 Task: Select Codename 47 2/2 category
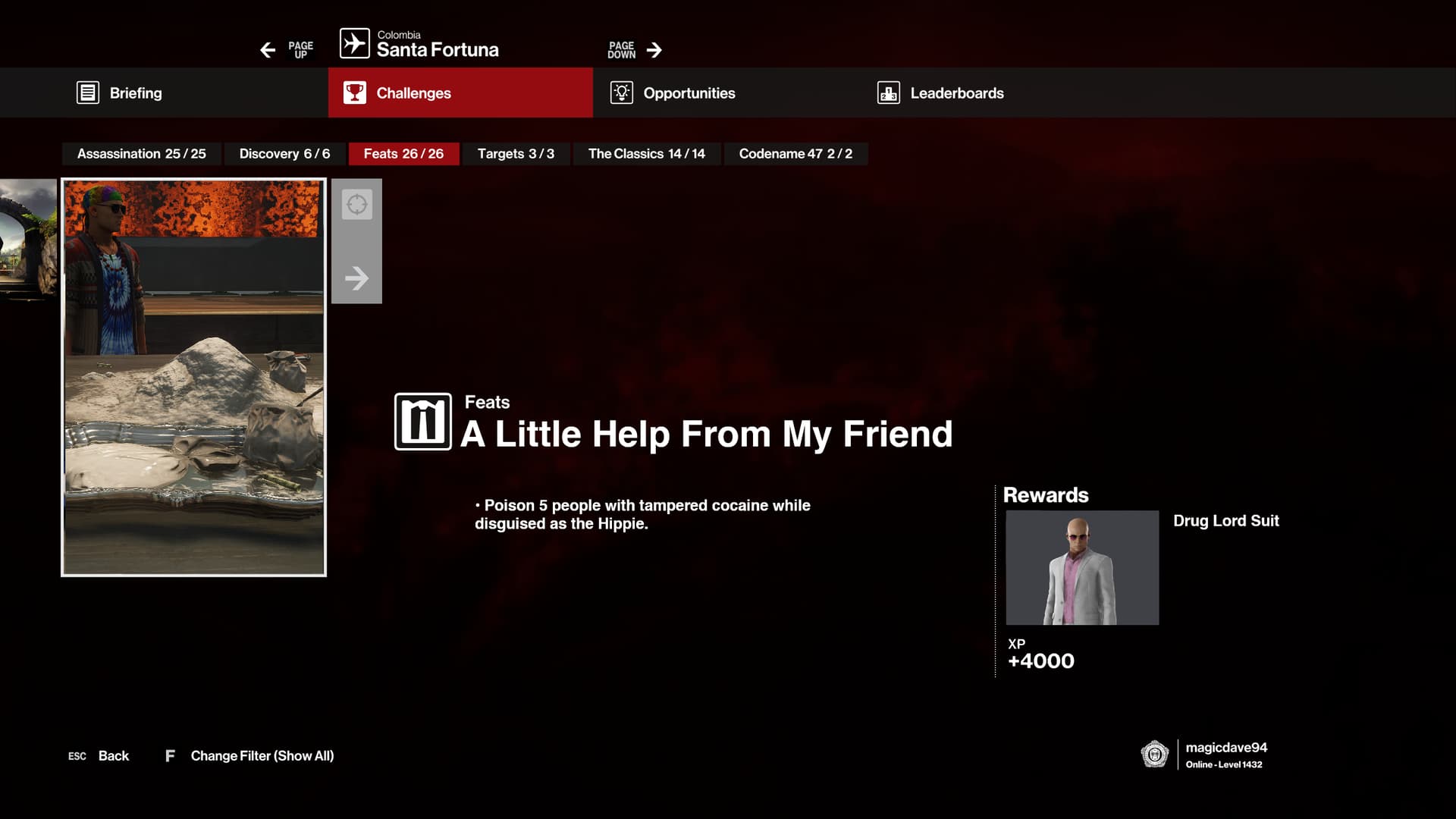pos(795,154)
